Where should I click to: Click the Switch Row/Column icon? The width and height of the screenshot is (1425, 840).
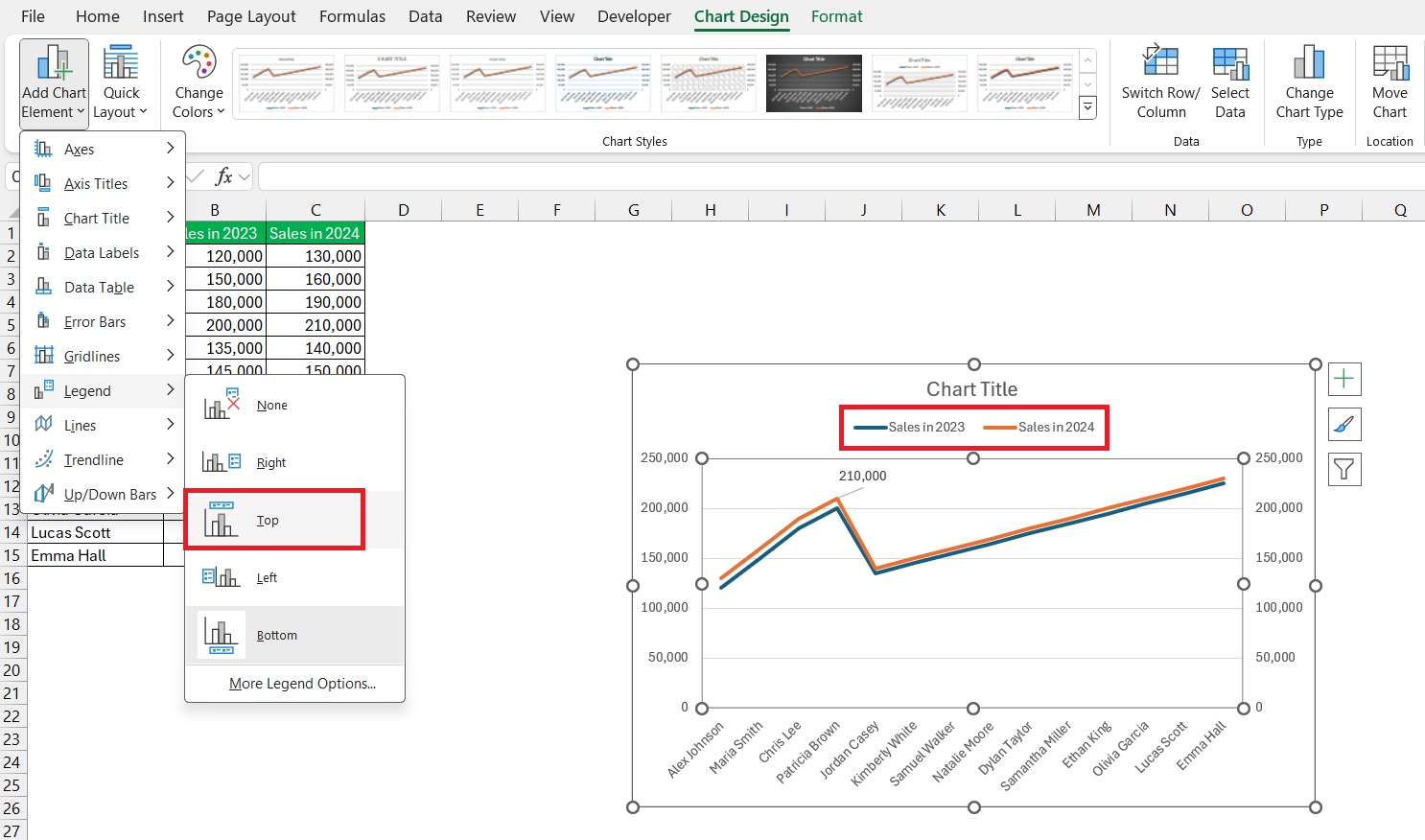coord(1160,63)
